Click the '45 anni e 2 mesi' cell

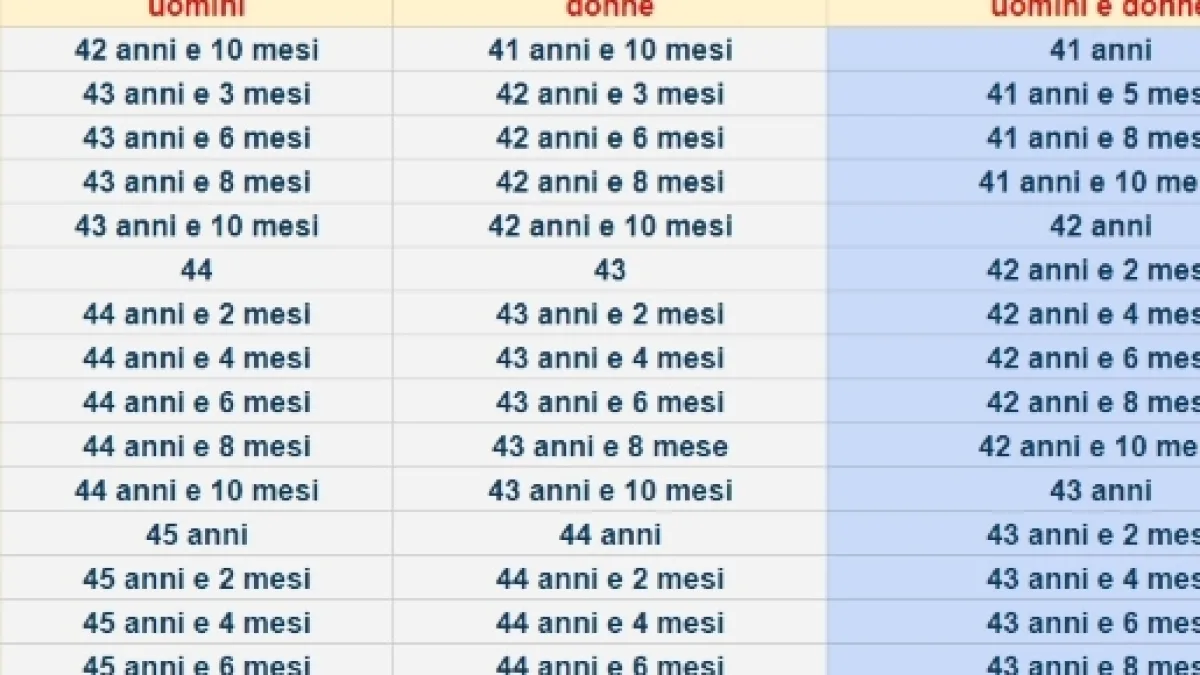(196, 578)
